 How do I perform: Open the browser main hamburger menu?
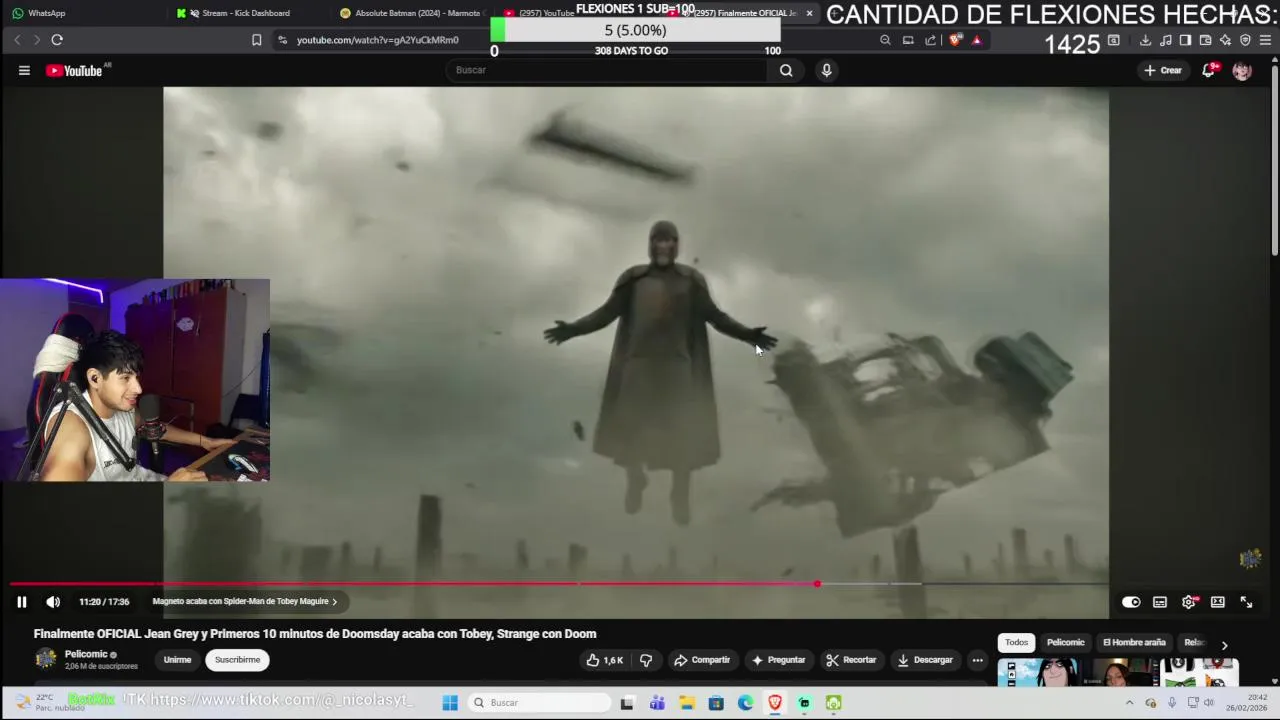point(1265,40)
